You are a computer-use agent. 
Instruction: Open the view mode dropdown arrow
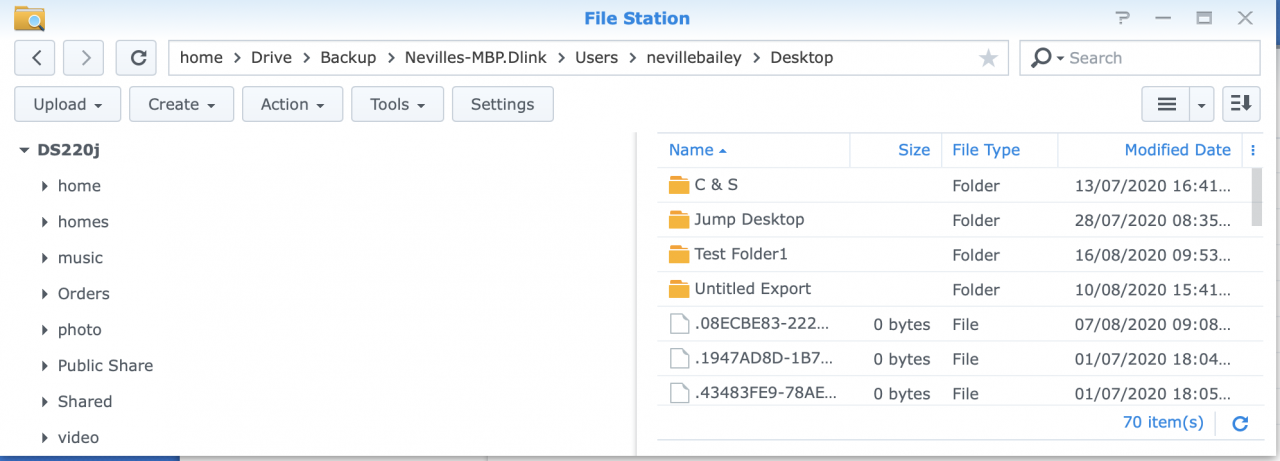(1201, 104)
